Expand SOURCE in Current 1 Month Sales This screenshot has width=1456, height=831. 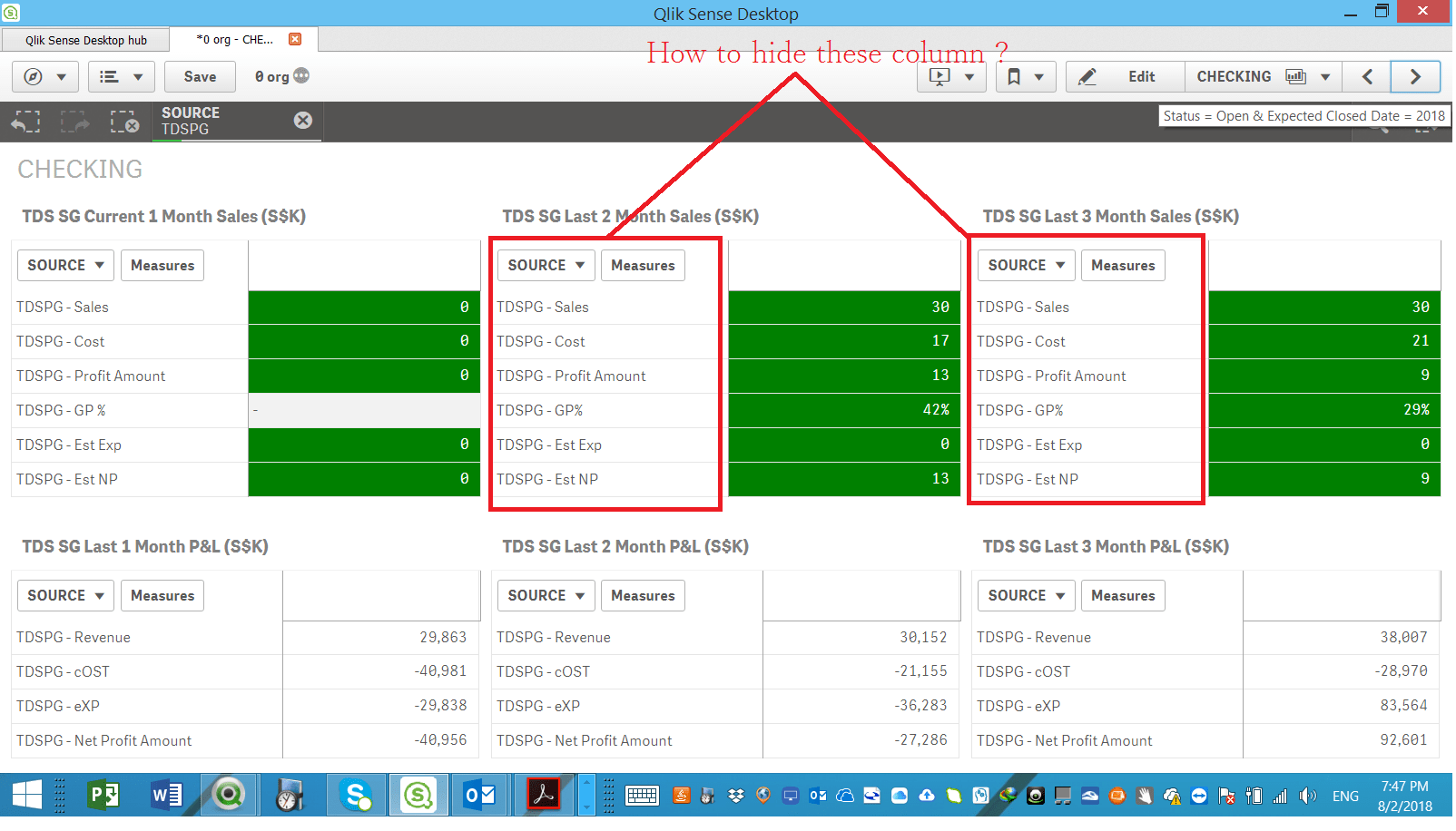(x=66, y=266)
